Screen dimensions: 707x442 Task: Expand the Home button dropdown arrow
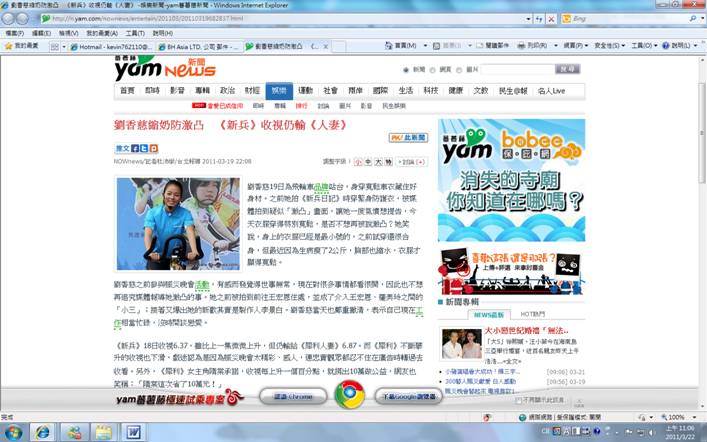[425, 46]
